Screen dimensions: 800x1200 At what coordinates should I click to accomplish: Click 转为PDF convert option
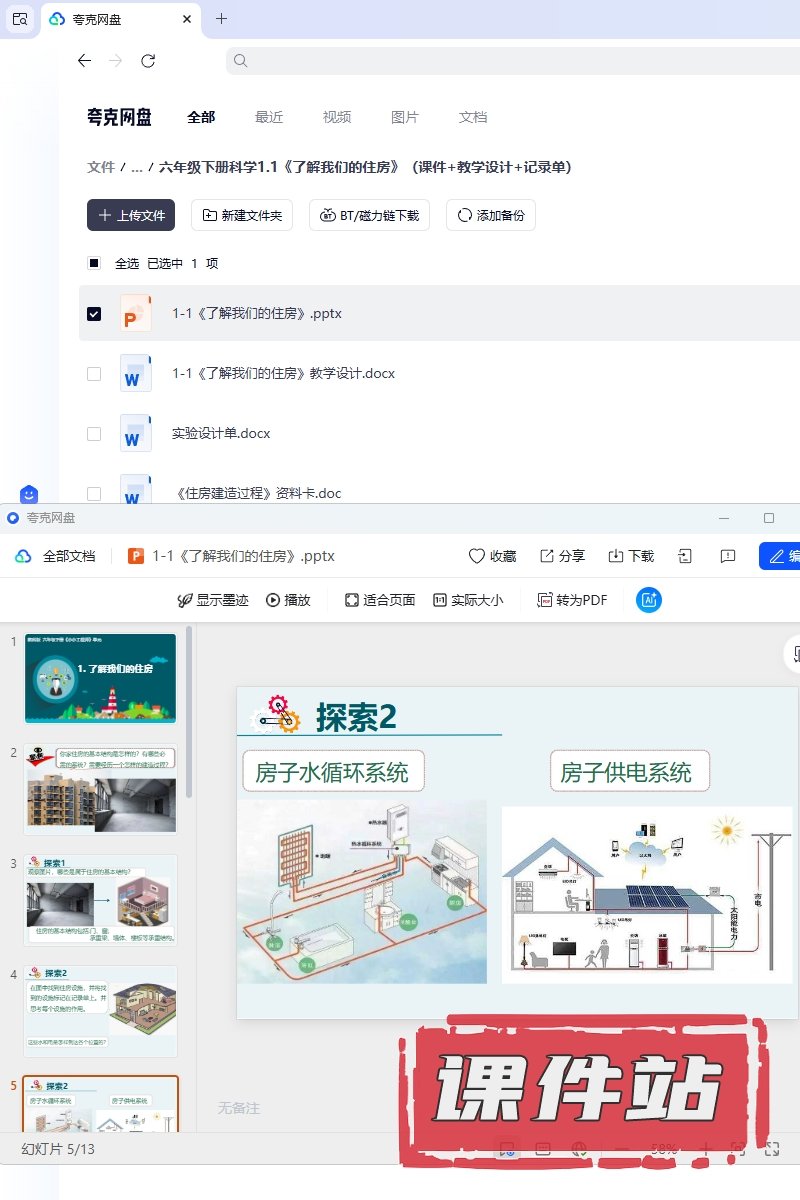coord(572,600)
